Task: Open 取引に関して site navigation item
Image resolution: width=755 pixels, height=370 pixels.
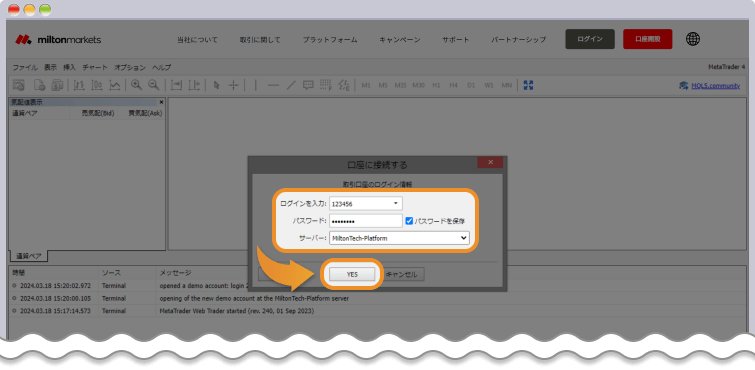Action: click(x=260, y=40)
